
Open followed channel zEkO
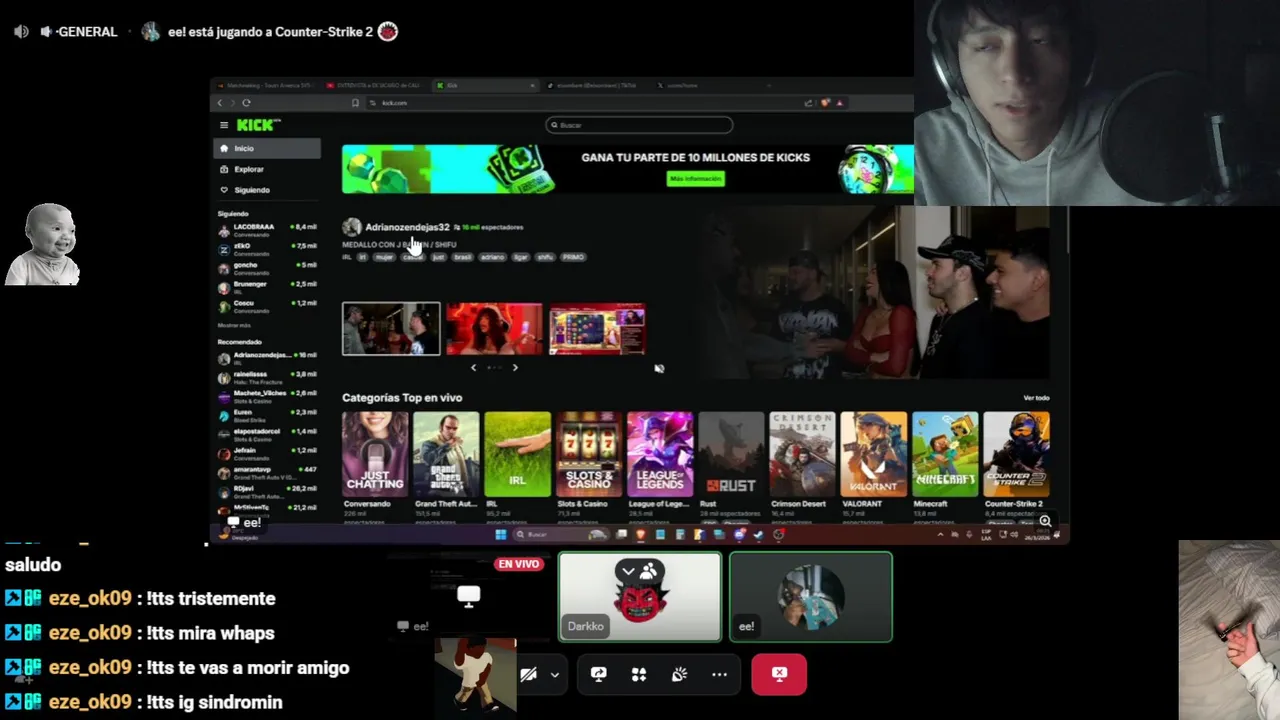click(x=267, y=248)
